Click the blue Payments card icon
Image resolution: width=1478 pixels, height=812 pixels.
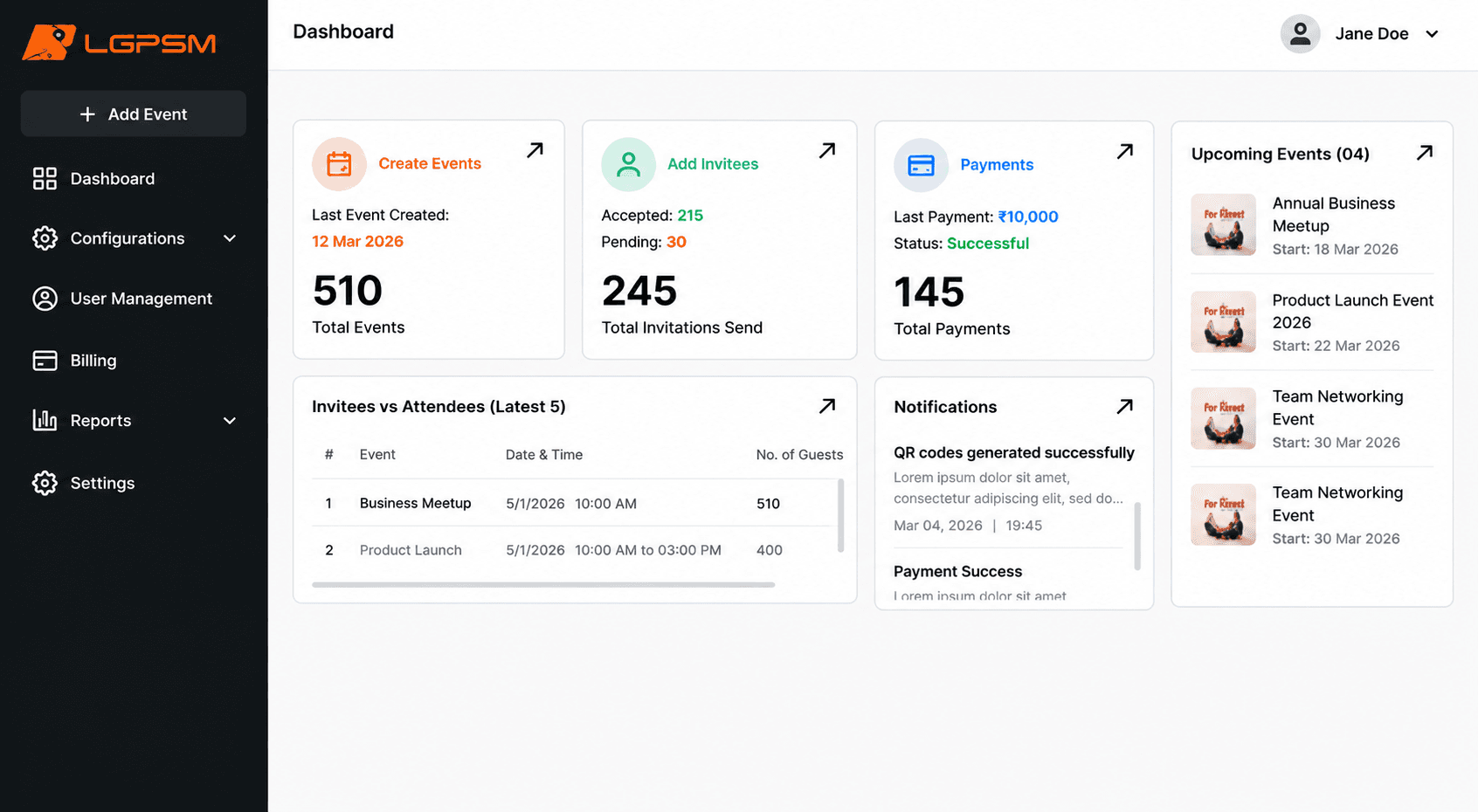coord(921,165)
